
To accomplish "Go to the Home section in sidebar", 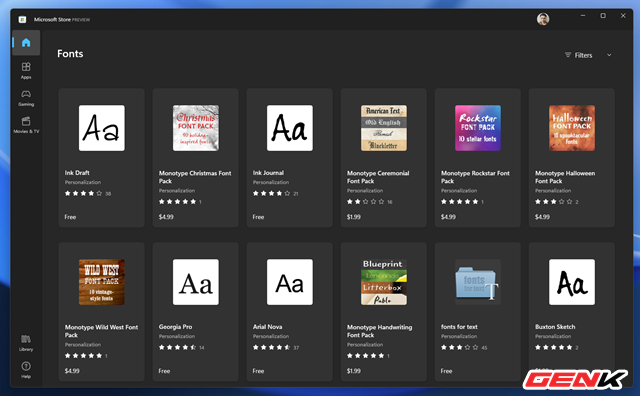I will (x=26, y=42).
